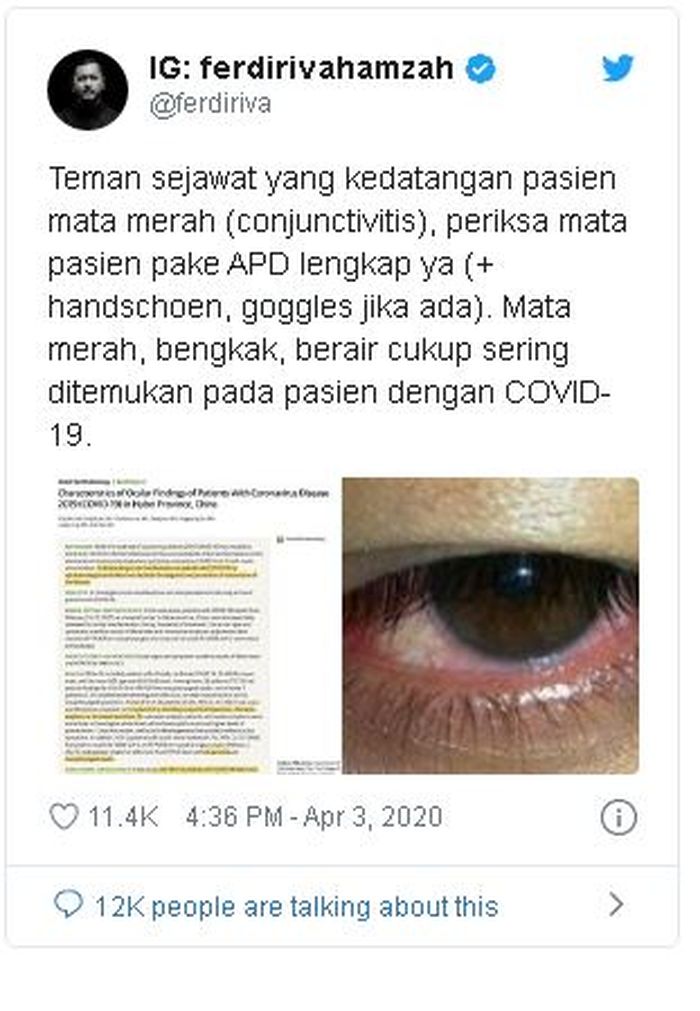Open the tweet info circle icon

tap(618, 817)
